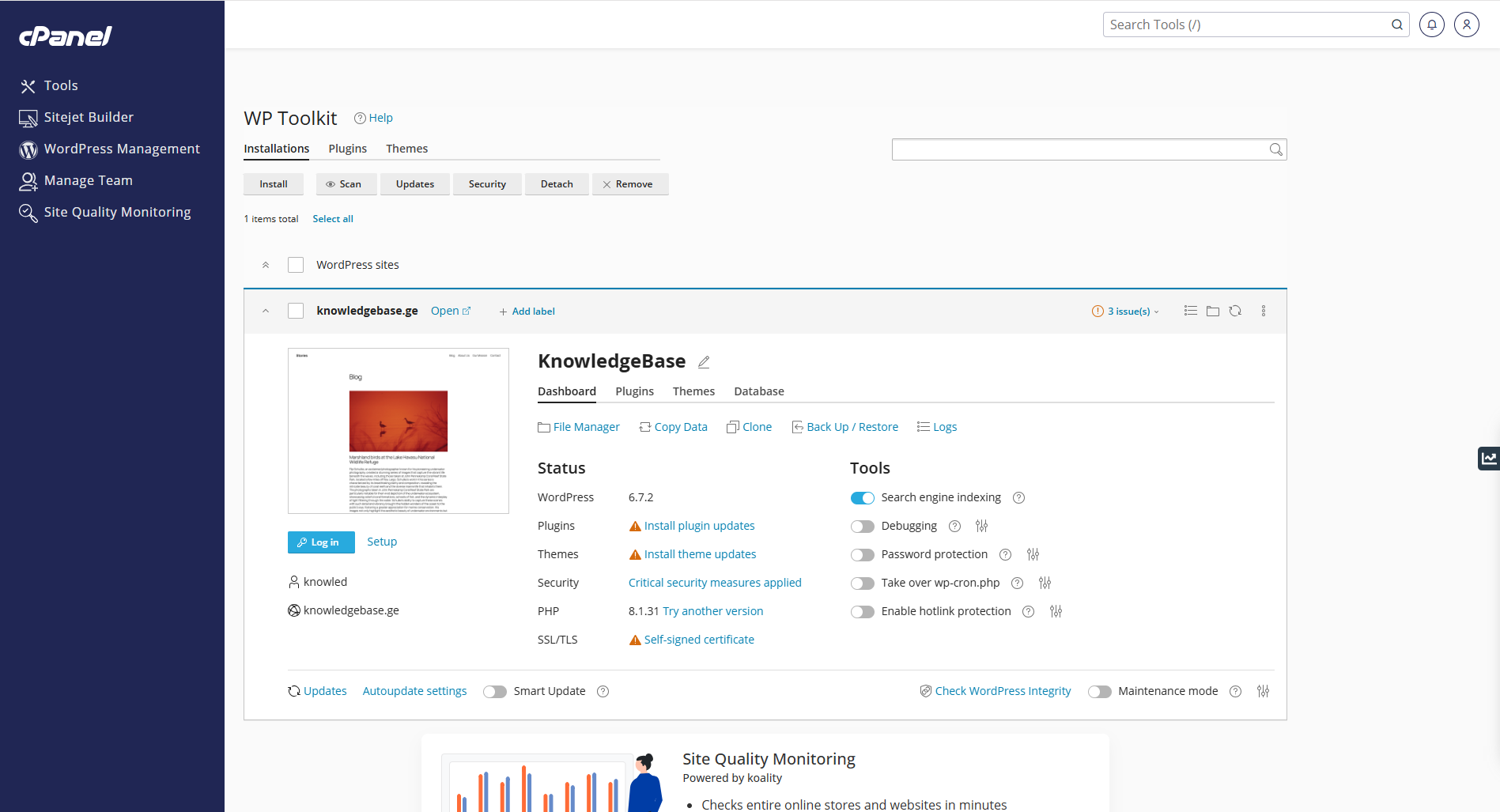Open File Manager link

click(x=579, y=427)
